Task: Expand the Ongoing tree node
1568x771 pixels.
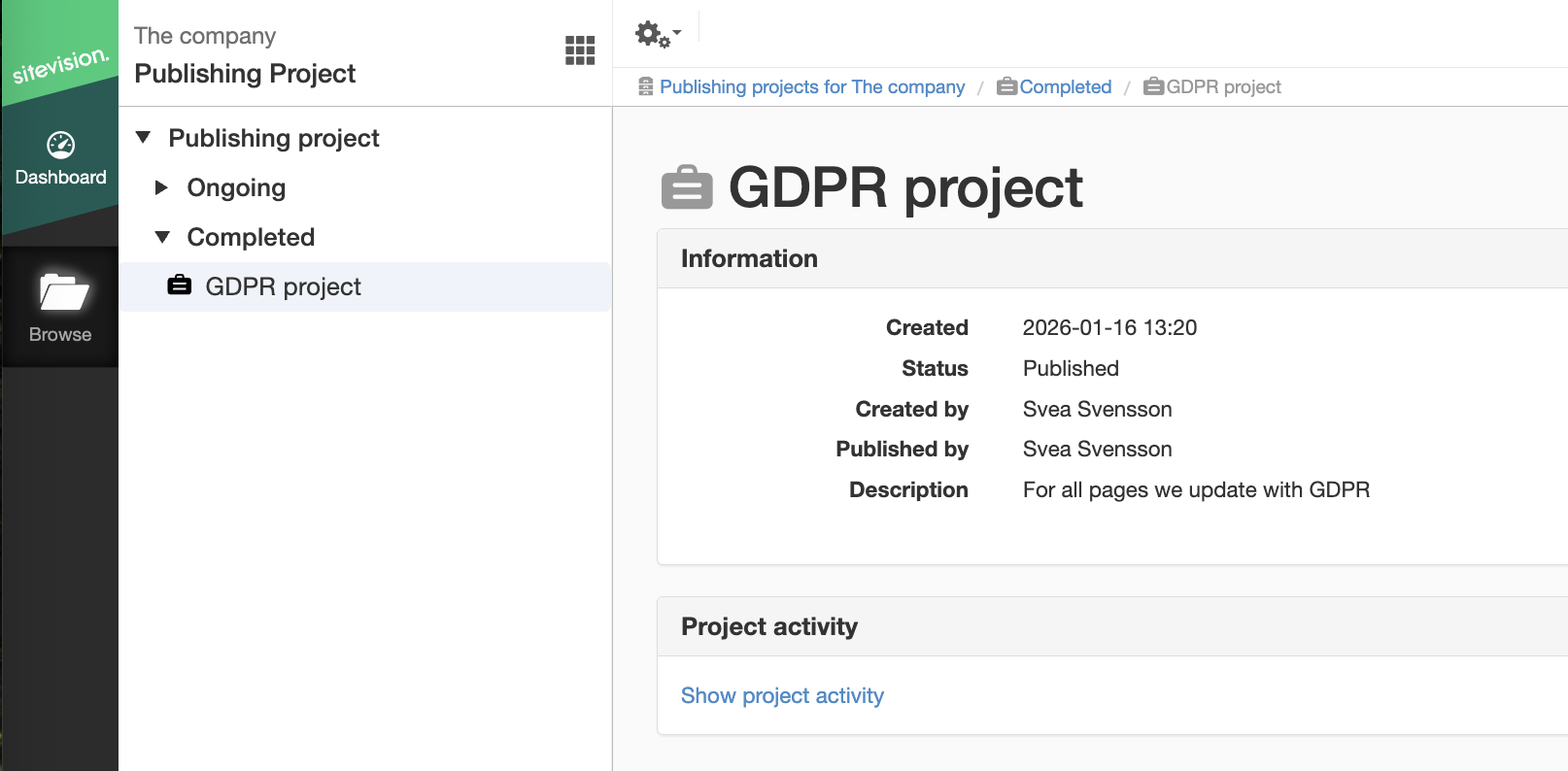Action: pyautogui.click(x=162, y=187)
